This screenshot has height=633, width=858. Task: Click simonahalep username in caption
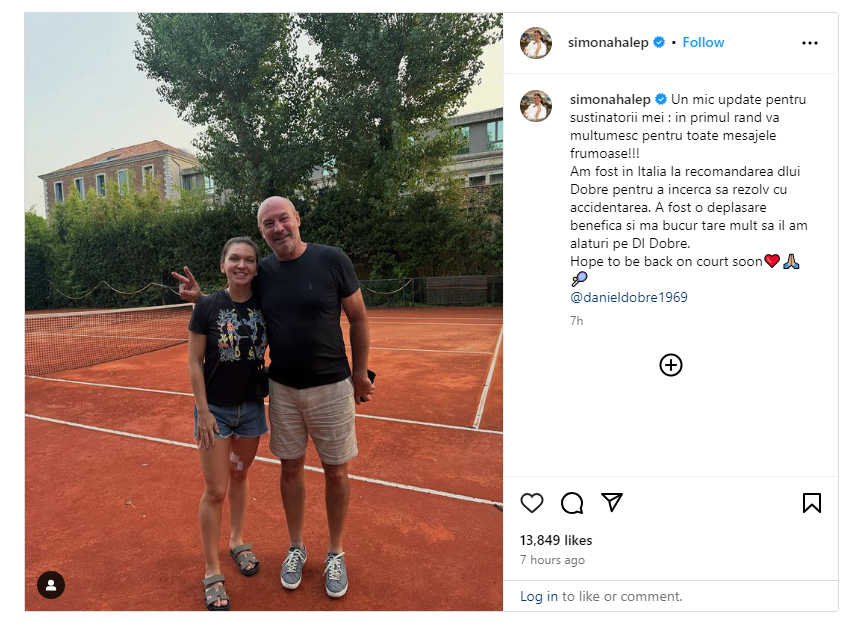(610, 99)
